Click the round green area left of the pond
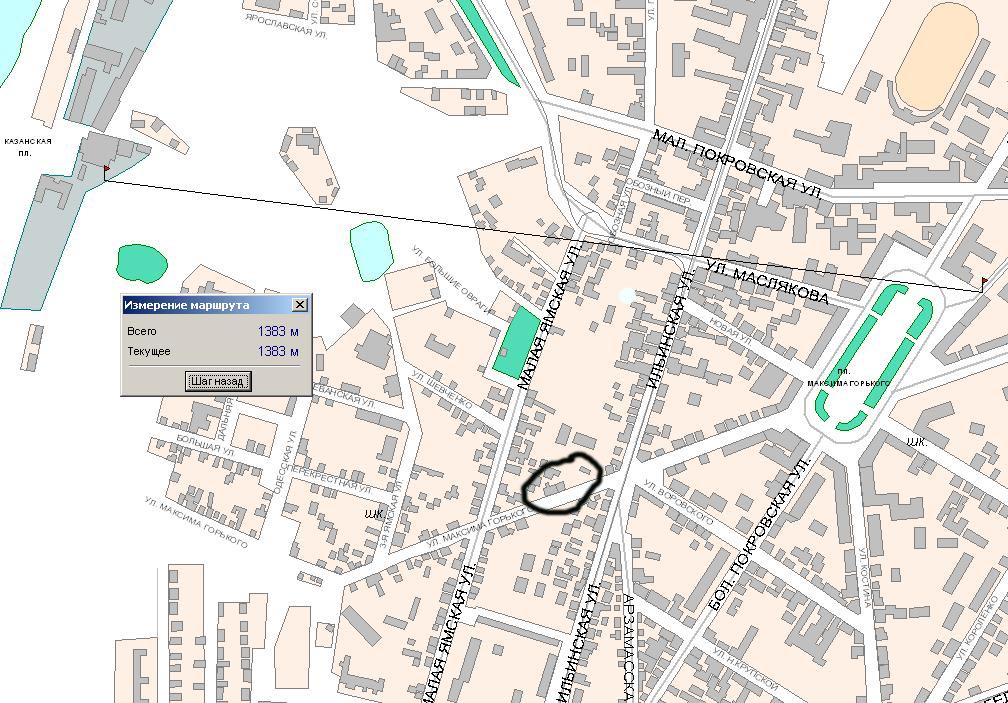The height and width of the screenshot is (703, 1008). 141,262
